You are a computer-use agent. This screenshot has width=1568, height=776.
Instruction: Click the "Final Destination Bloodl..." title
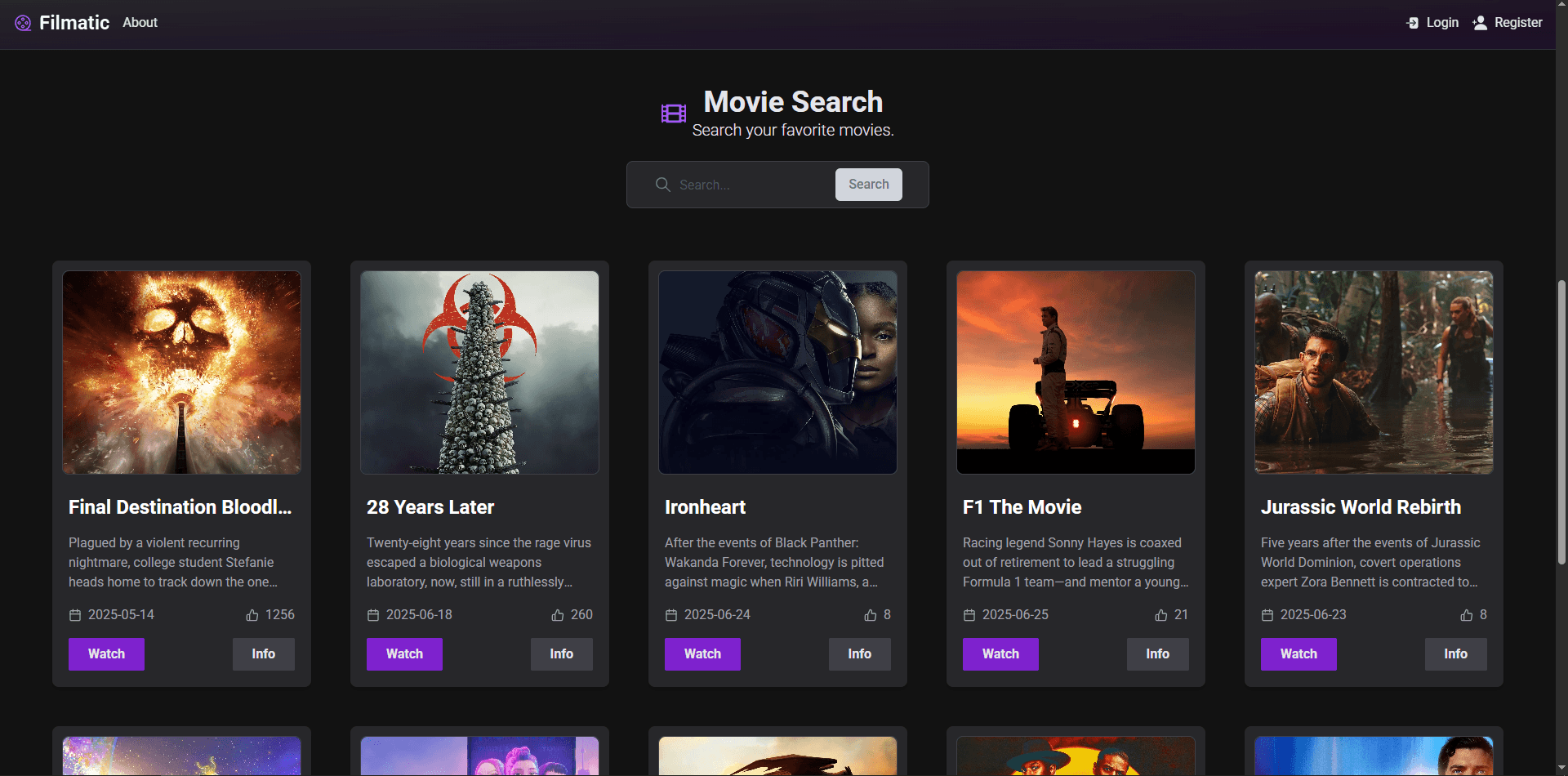coord(180,507)
